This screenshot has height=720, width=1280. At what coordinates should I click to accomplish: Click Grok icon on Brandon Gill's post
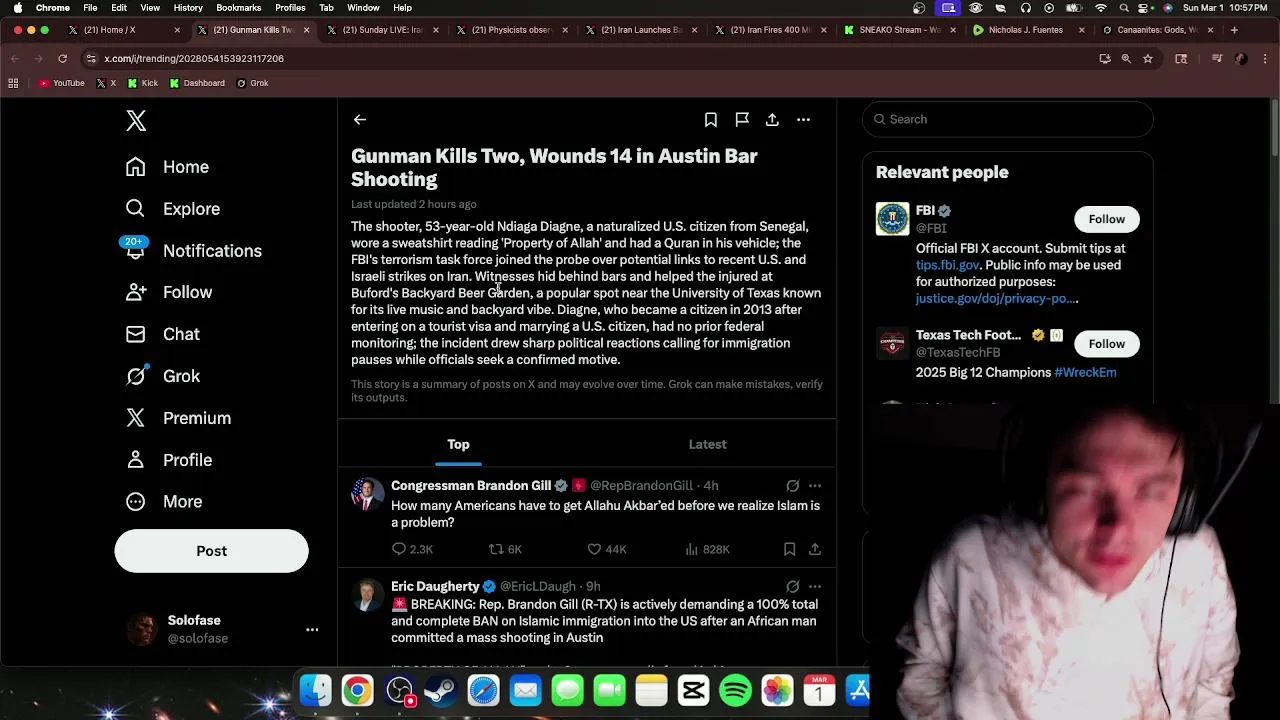[x=792, y=486]
